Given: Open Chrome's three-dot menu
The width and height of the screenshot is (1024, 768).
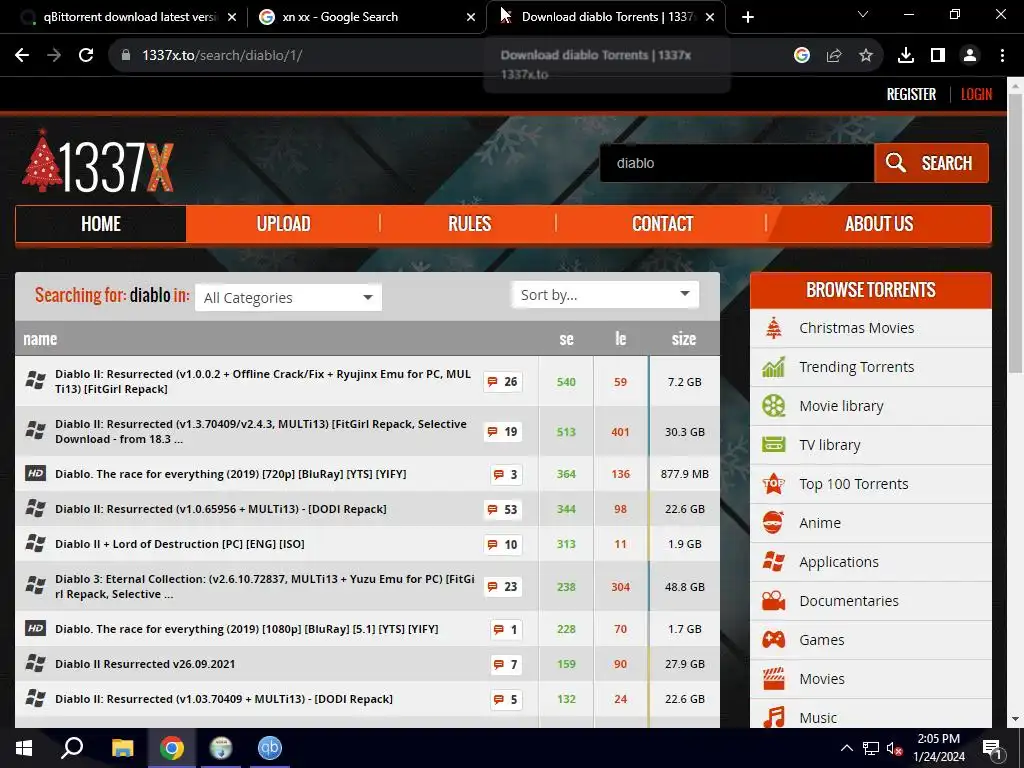Looking at the screenshot, I should pyautogui.click(x=1002, y=56).
